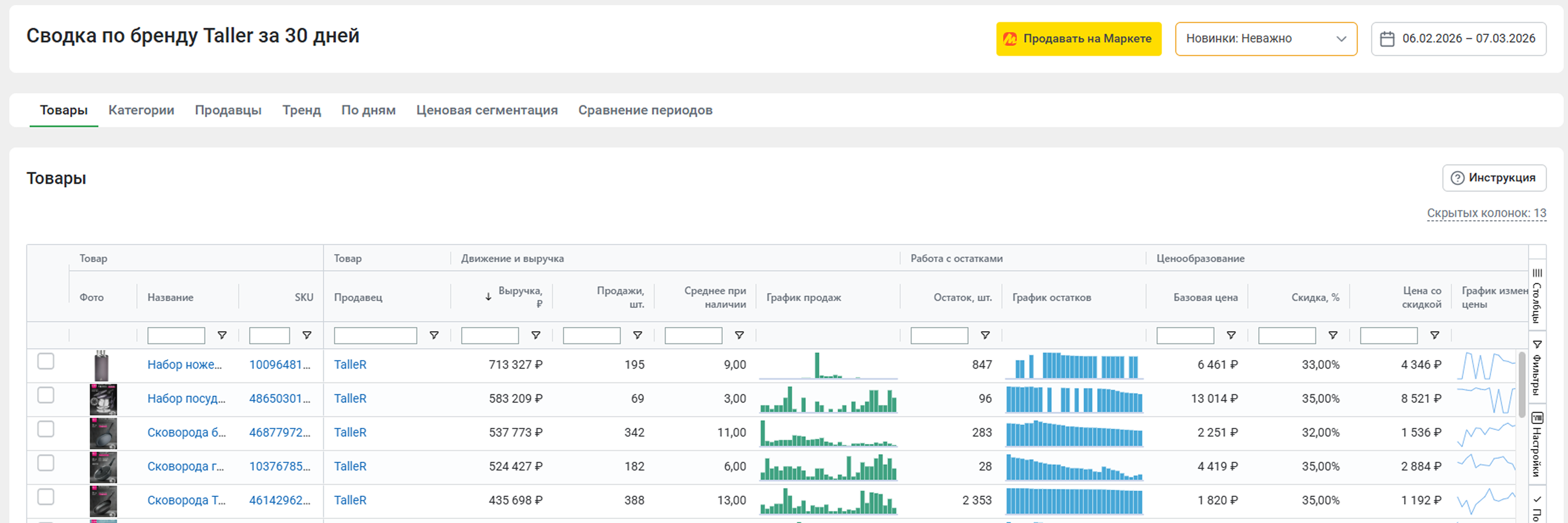The image size is (1568, 523).
Task: Open the date range 06.02.2026 – 07.03.2026 picker
Action: pos(1468,39)
